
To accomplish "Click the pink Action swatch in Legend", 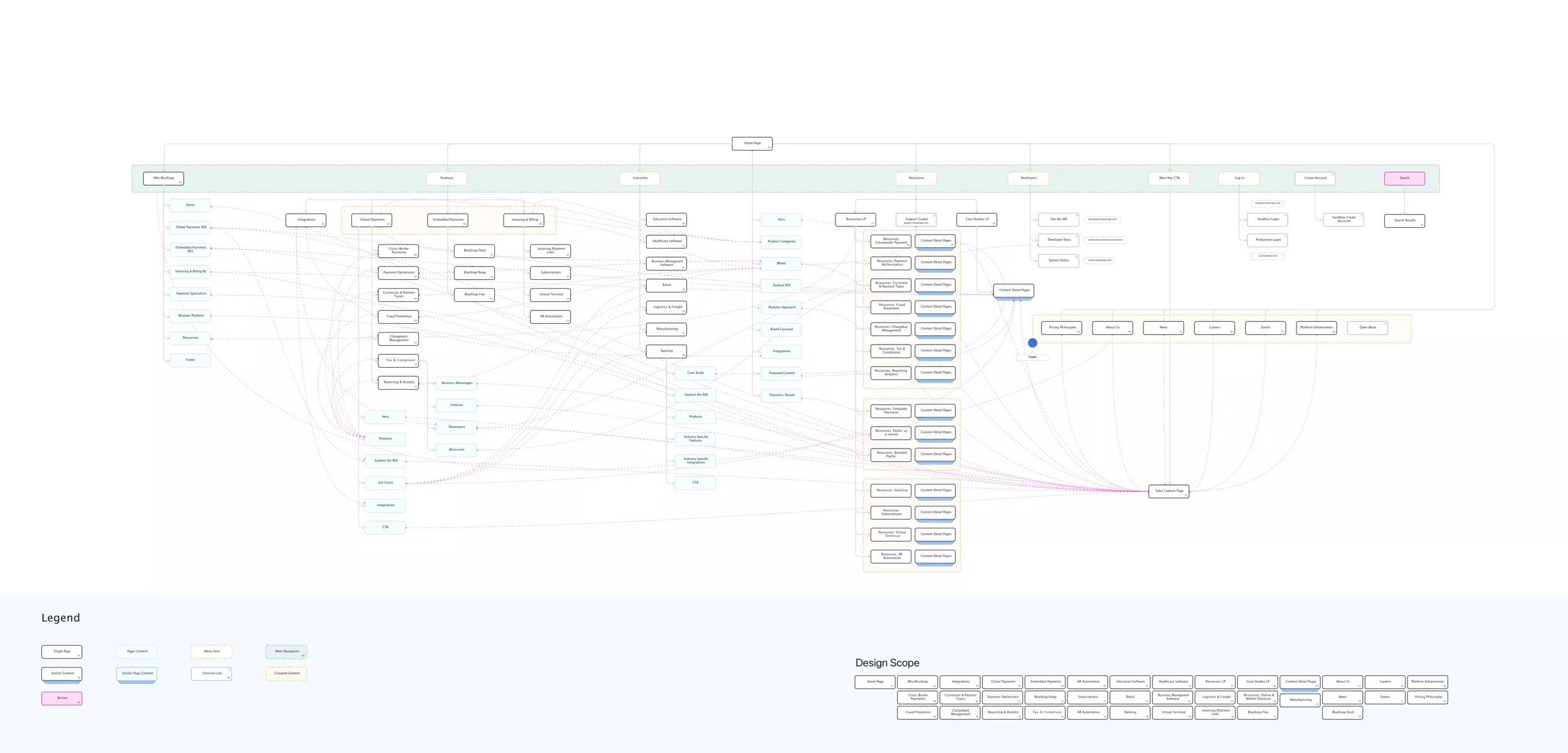I will pos(62,698).
